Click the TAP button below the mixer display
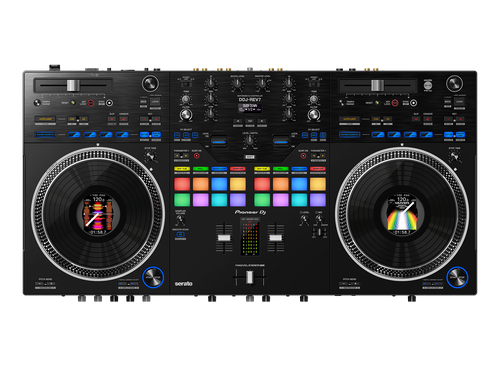Screen dimensions: 500x367 [x=250, y=121]
